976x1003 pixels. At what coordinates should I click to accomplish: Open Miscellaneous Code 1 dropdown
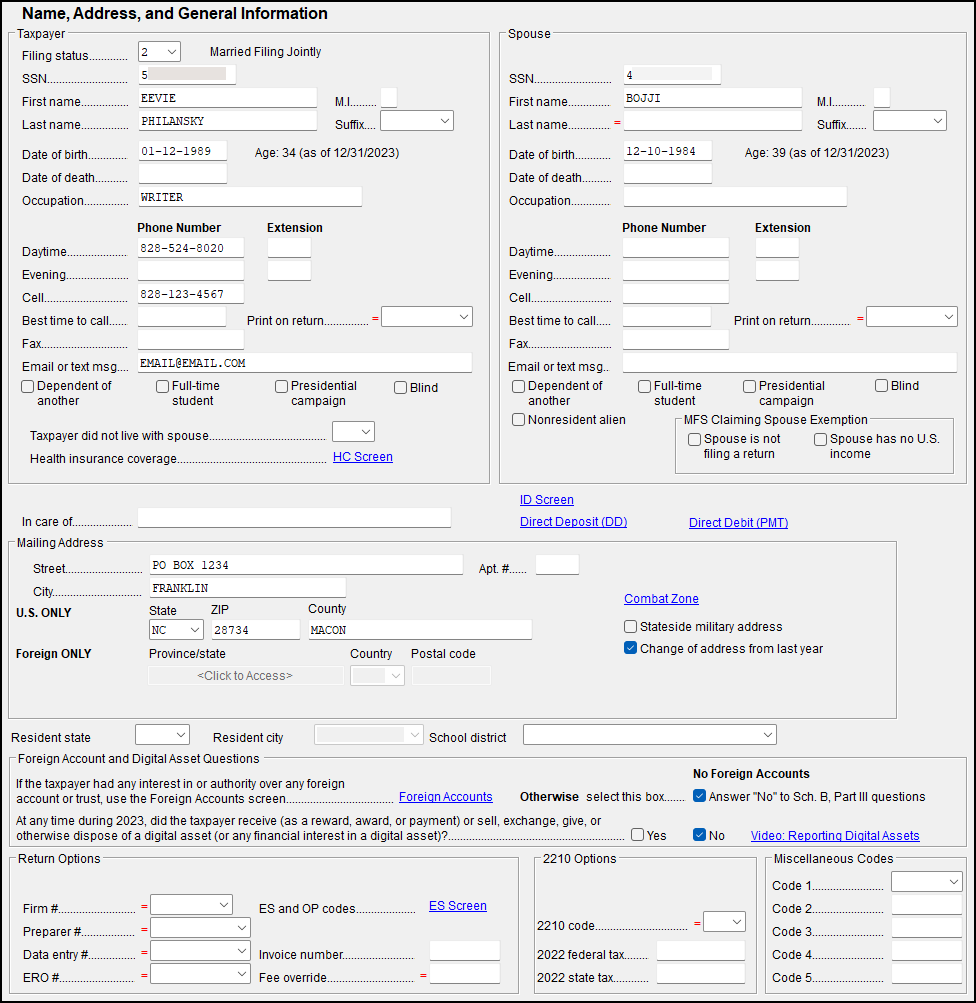(x=927, y=882)
